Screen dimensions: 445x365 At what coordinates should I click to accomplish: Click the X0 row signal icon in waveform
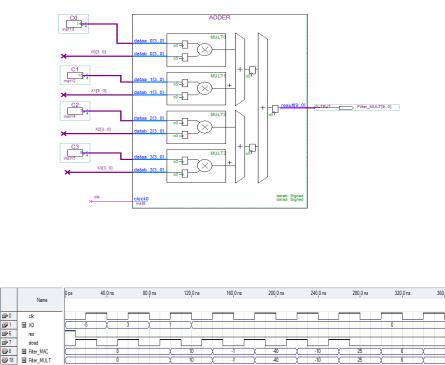(6, 325)
